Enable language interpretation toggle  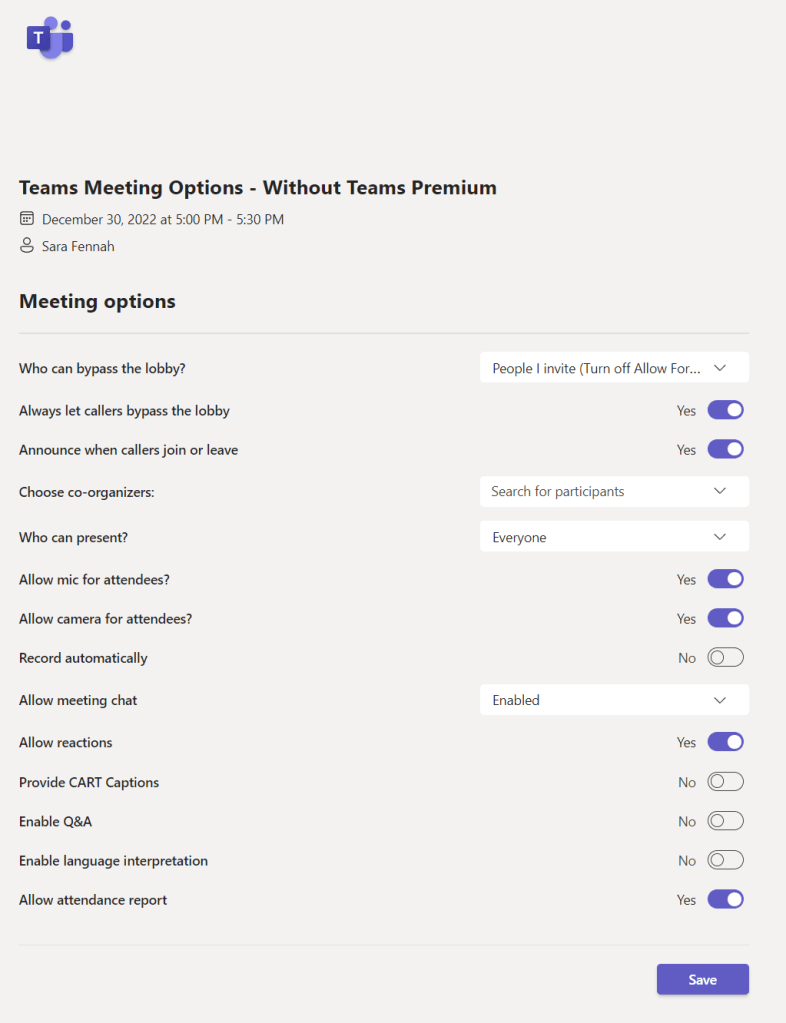(x=725, y=860)
